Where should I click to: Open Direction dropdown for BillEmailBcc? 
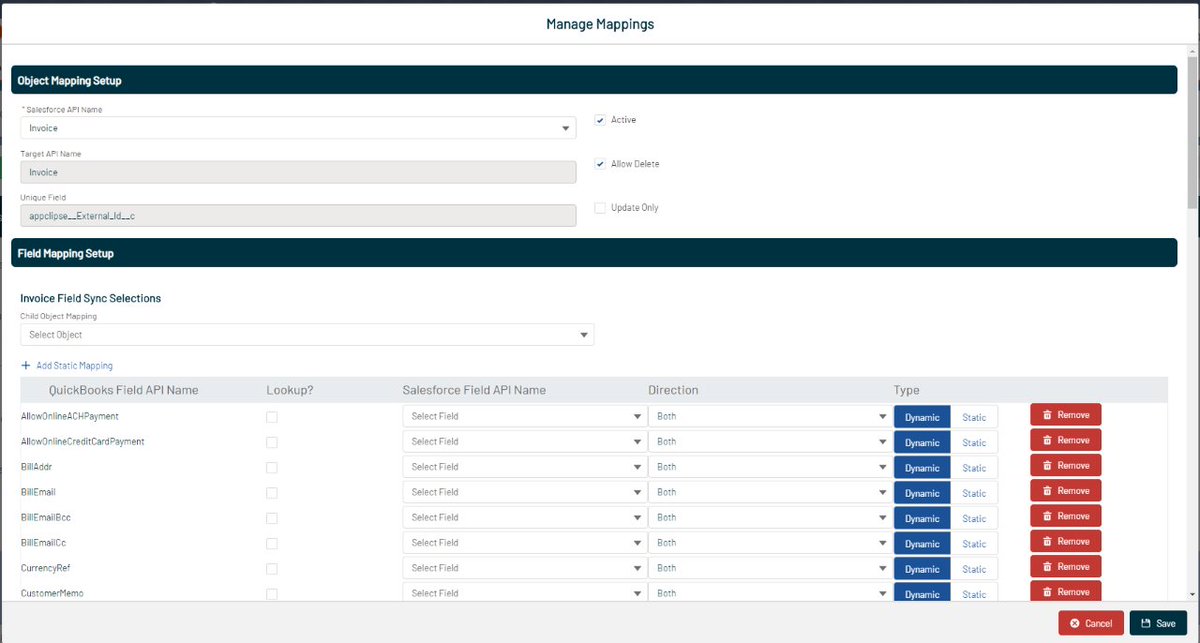coord(770,517)
